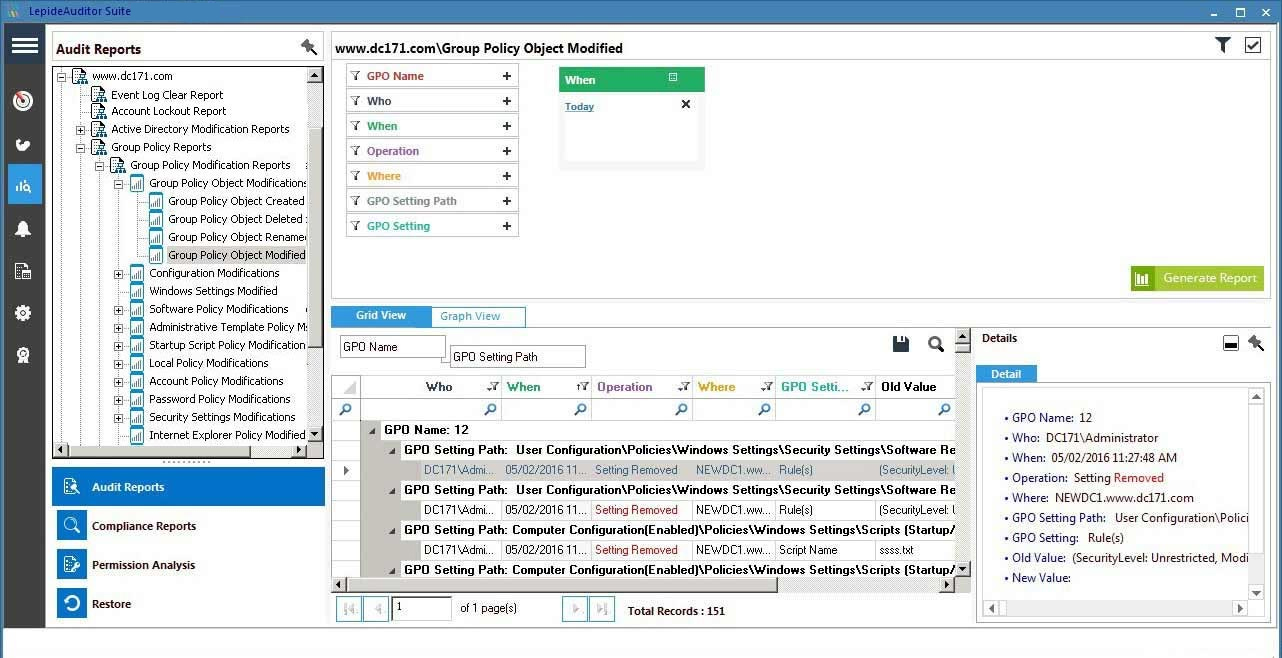Open the hamburger menu in the sidebar
This screenshot has height=658, width=1282.
[24, 46]
